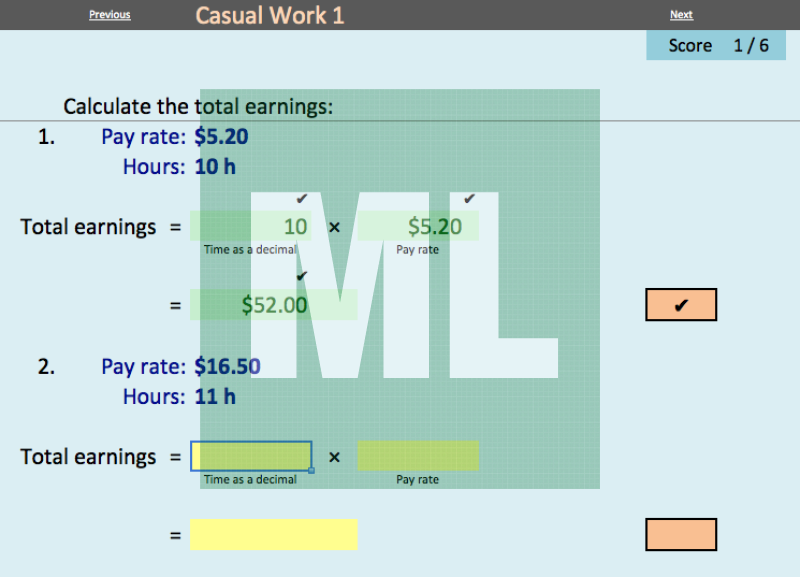Click the Casual Work 1 title
Image resolution: width=800 pixels, height=577 pixels.
pos(269,15)
